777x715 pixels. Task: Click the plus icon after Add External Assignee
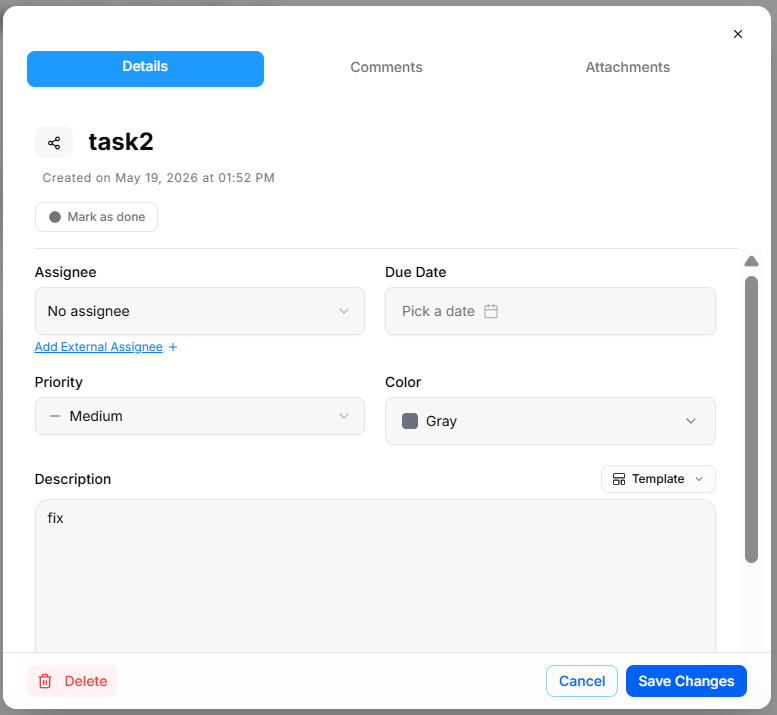click(173, 347)
